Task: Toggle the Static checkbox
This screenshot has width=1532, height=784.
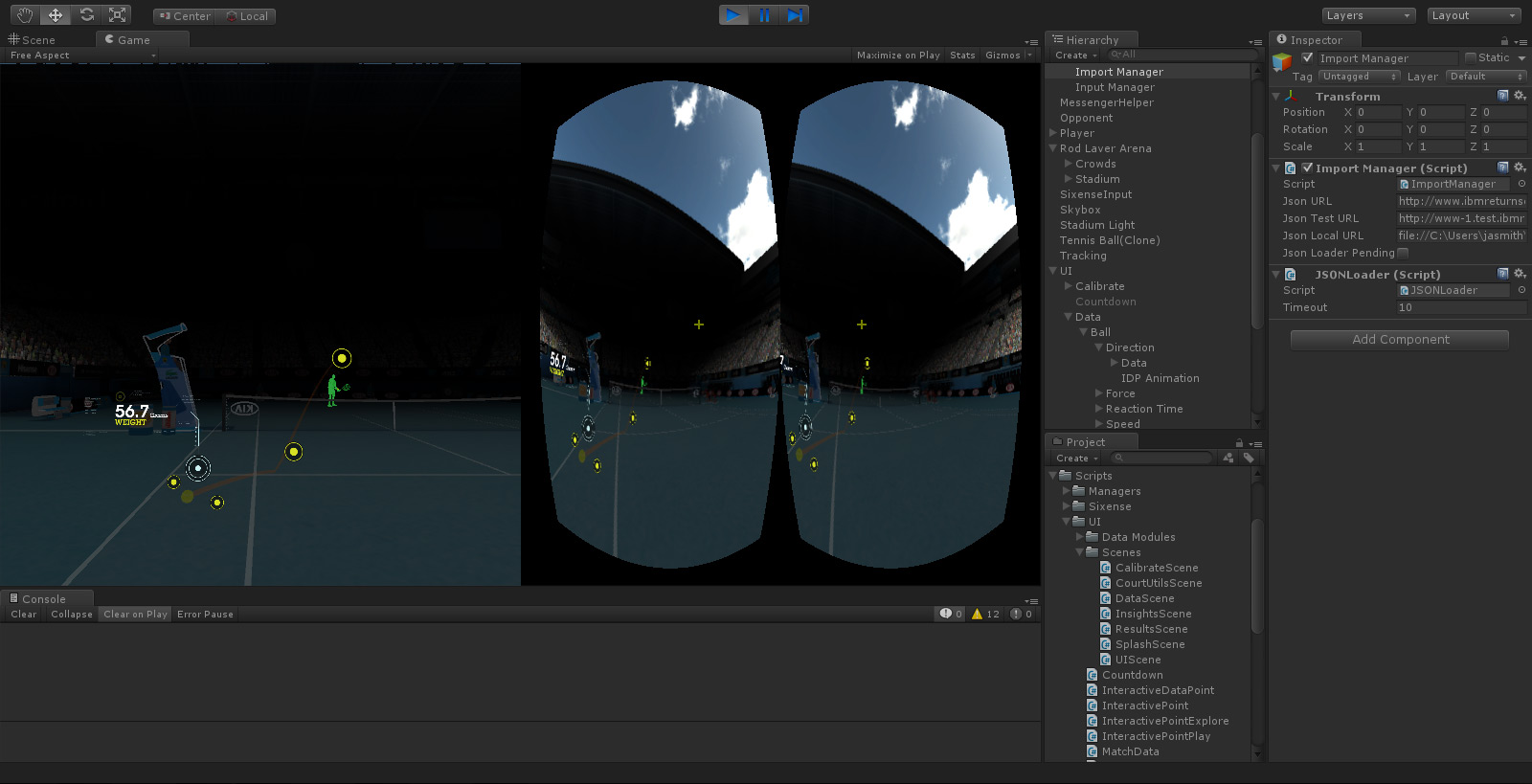Action: coord(1471,57)
